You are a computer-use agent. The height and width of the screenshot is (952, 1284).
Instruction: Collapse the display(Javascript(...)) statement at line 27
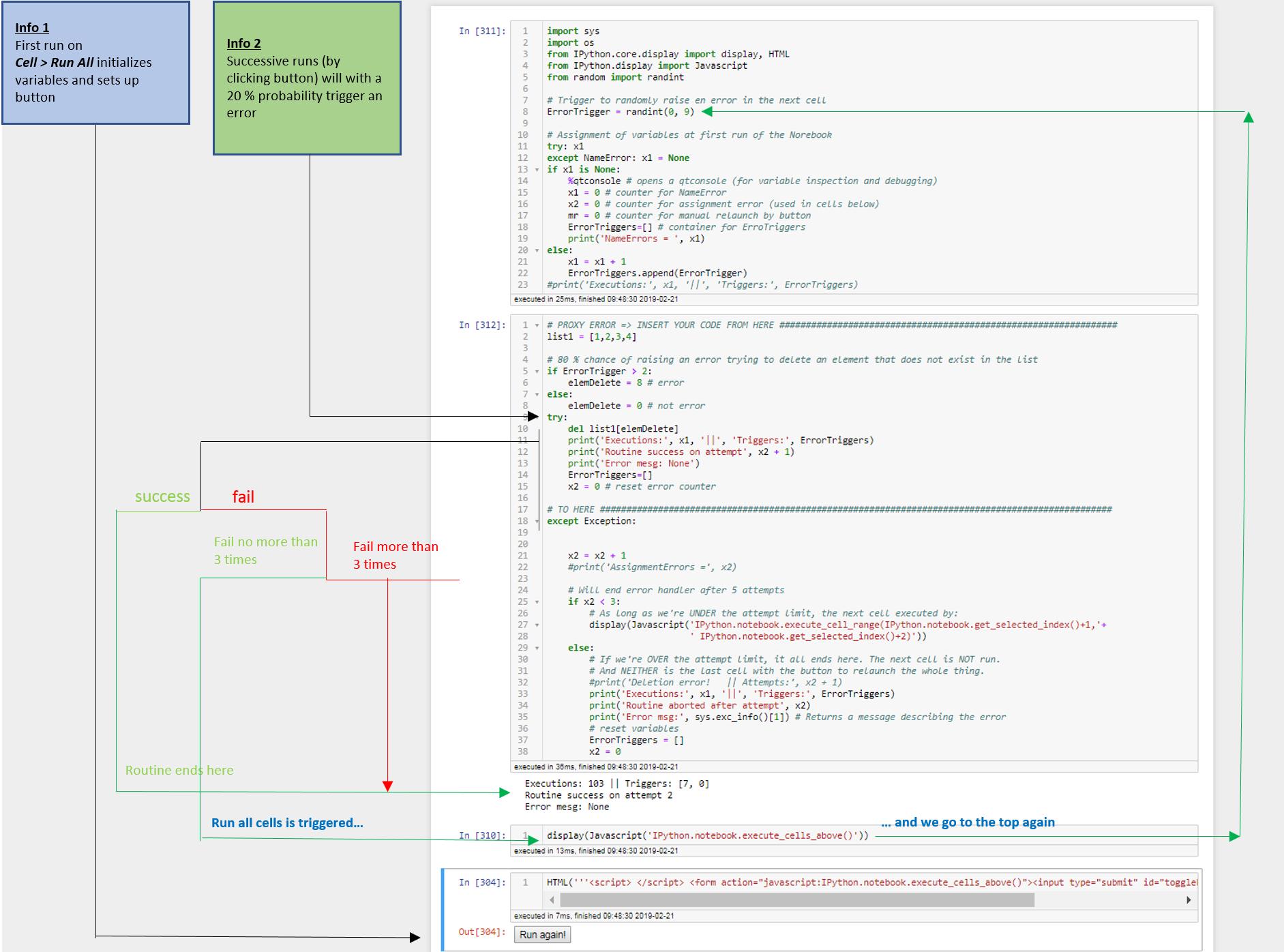[x=537, y=625]
